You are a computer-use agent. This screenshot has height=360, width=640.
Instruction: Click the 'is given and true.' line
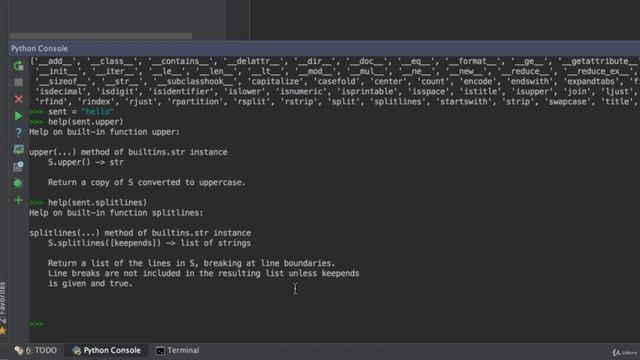pyautogui.click(x=91, y=283)
